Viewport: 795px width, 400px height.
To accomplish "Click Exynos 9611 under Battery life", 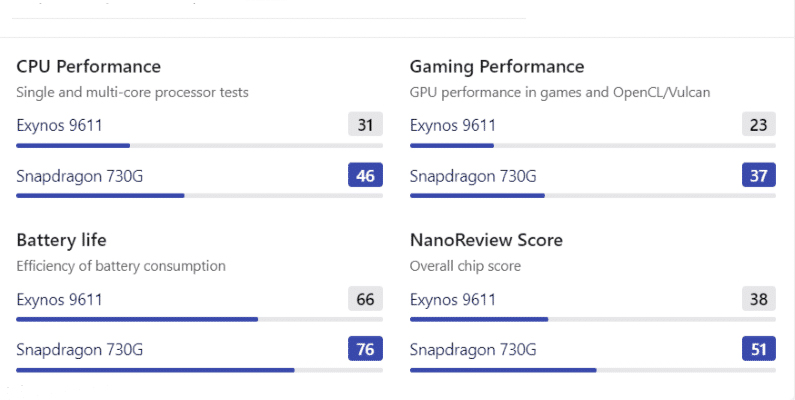I will pyautogui.click(x=59, y=299).
